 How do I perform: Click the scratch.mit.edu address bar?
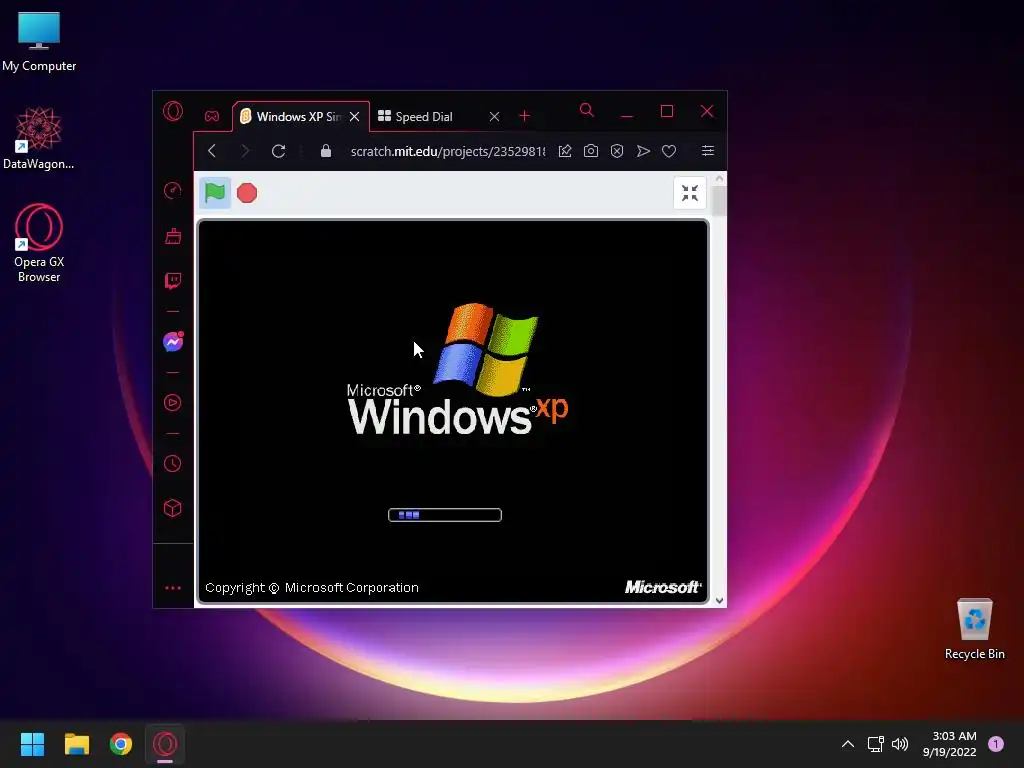pyautogui.click(x=447, y=151)
